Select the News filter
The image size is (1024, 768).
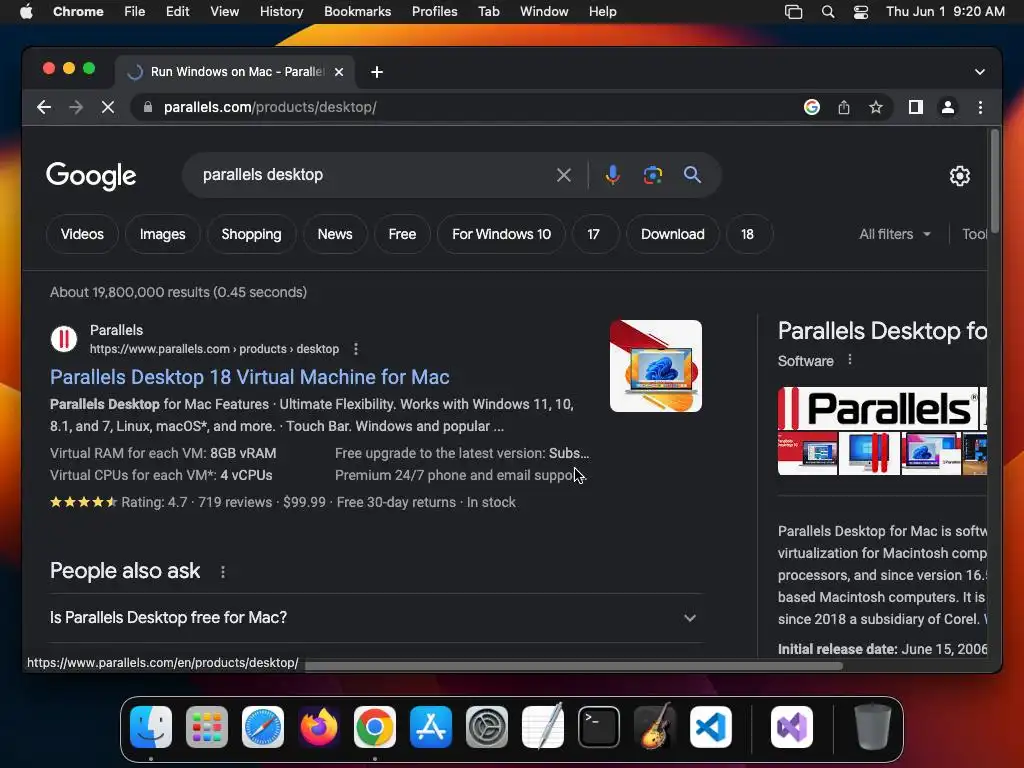pos(335,234)
